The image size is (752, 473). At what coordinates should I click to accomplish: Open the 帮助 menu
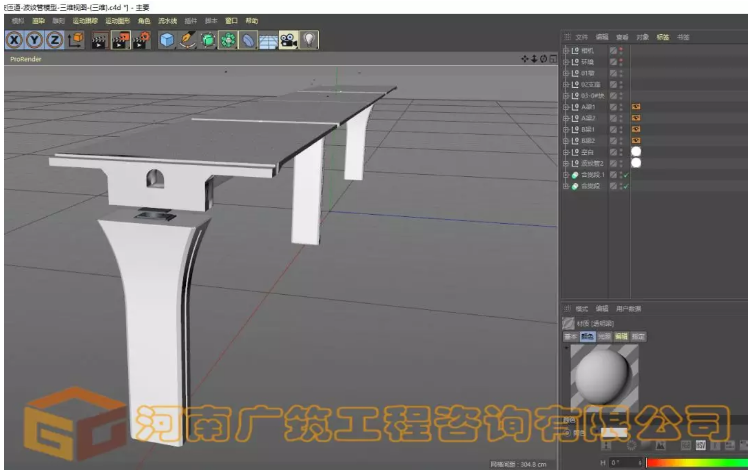[x=252, y=21]
